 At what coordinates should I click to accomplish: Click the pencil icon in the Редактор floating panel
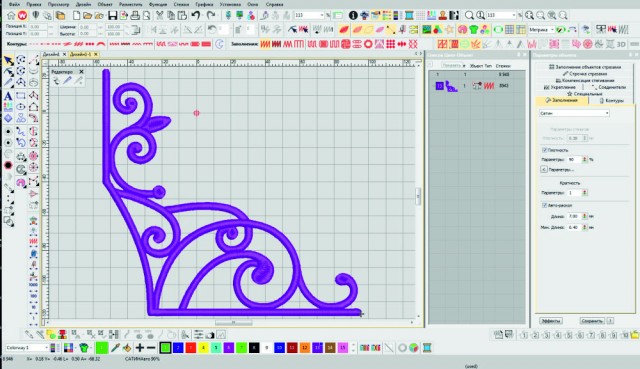tap(67, 80)
